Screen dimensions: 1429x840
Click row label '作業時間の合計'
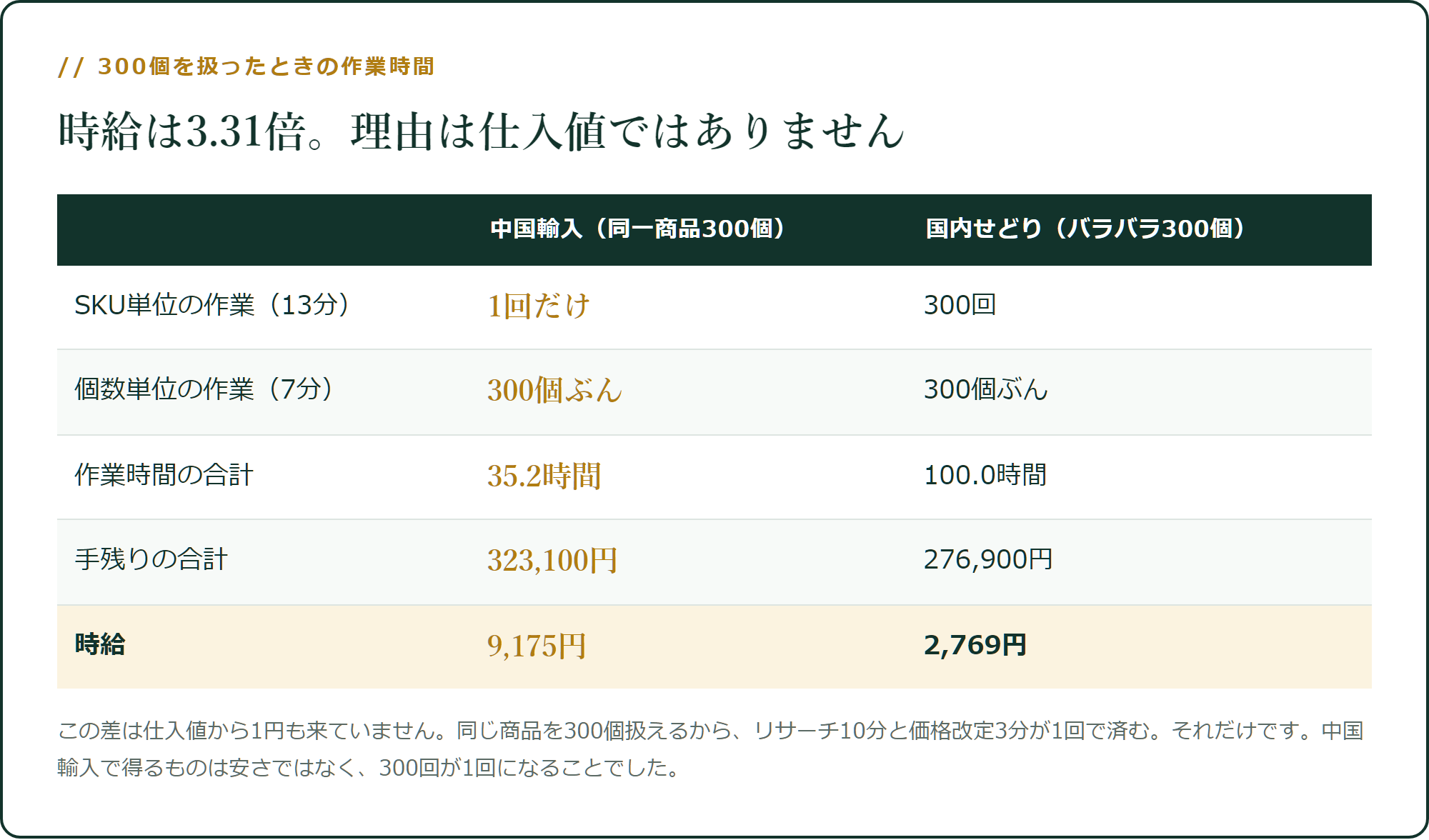164,475
